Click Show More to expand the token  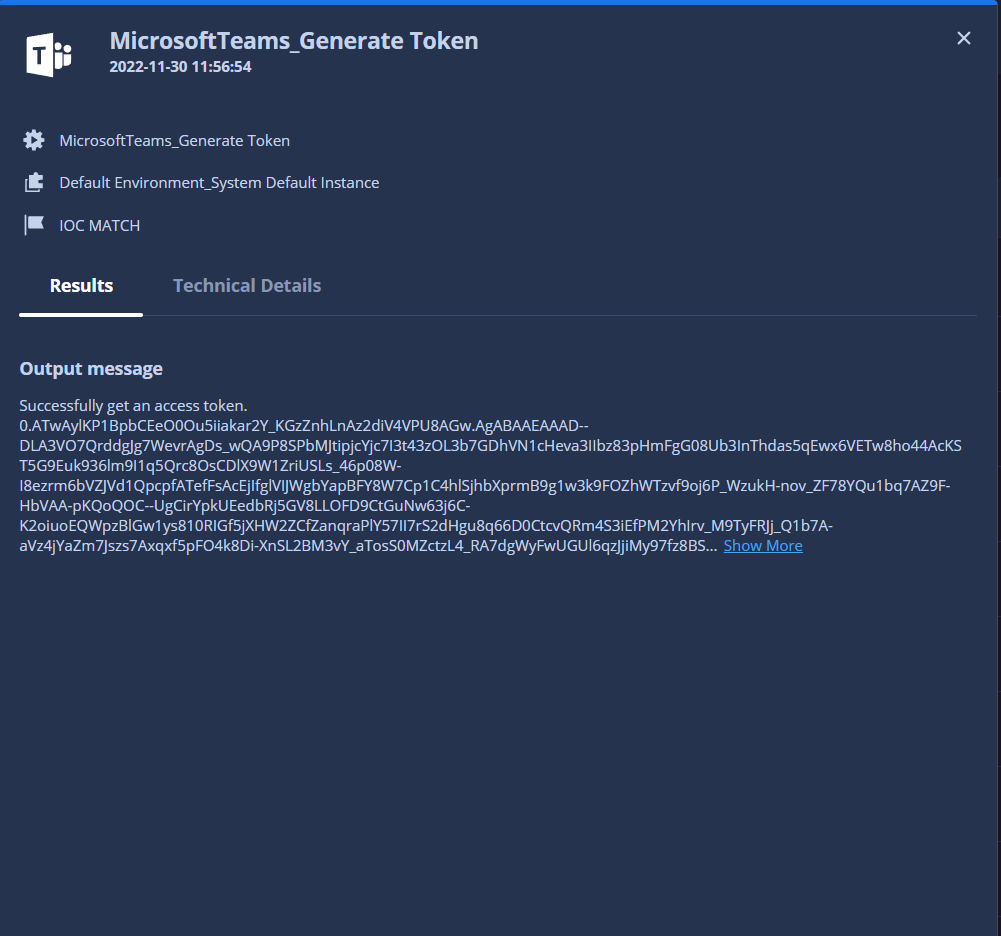762,546
